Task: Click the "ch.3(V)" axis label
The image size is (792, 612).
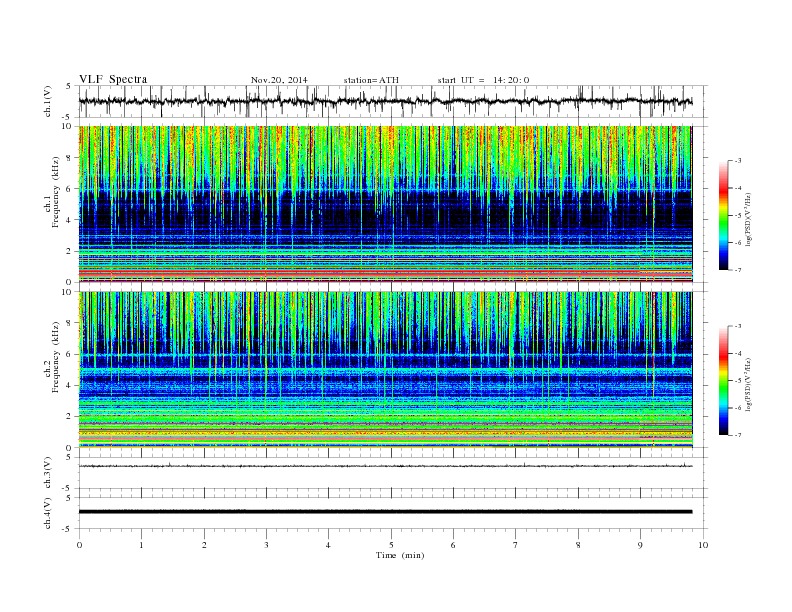Action: (48, 473)
